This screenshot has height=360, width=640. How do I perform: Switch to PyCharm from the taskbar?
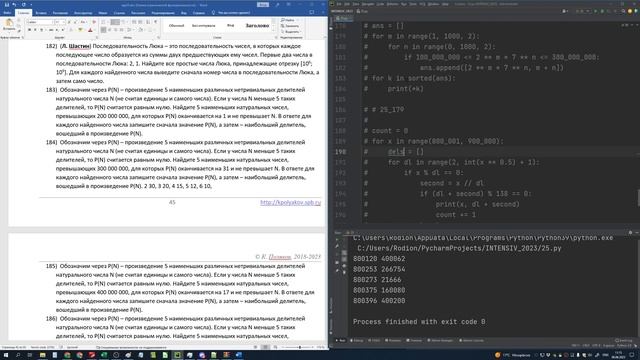[177, 355]
